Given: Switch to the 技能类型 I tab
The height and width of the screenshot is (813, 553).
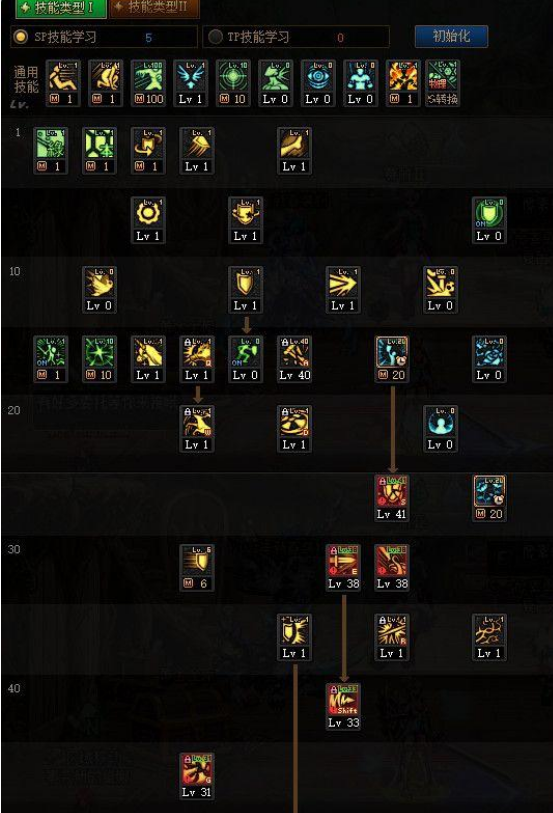Looking at the screenshot, I should click(x=61, y=8).
